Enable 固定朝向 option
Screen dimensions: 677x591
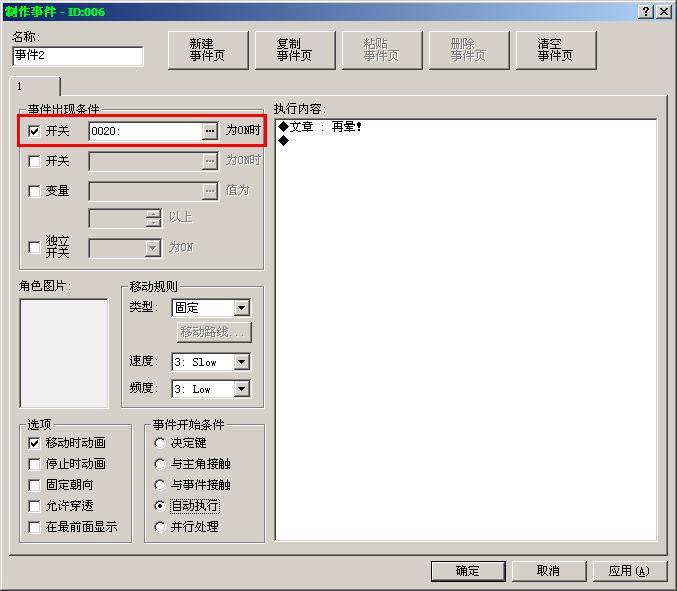[34, 485]
